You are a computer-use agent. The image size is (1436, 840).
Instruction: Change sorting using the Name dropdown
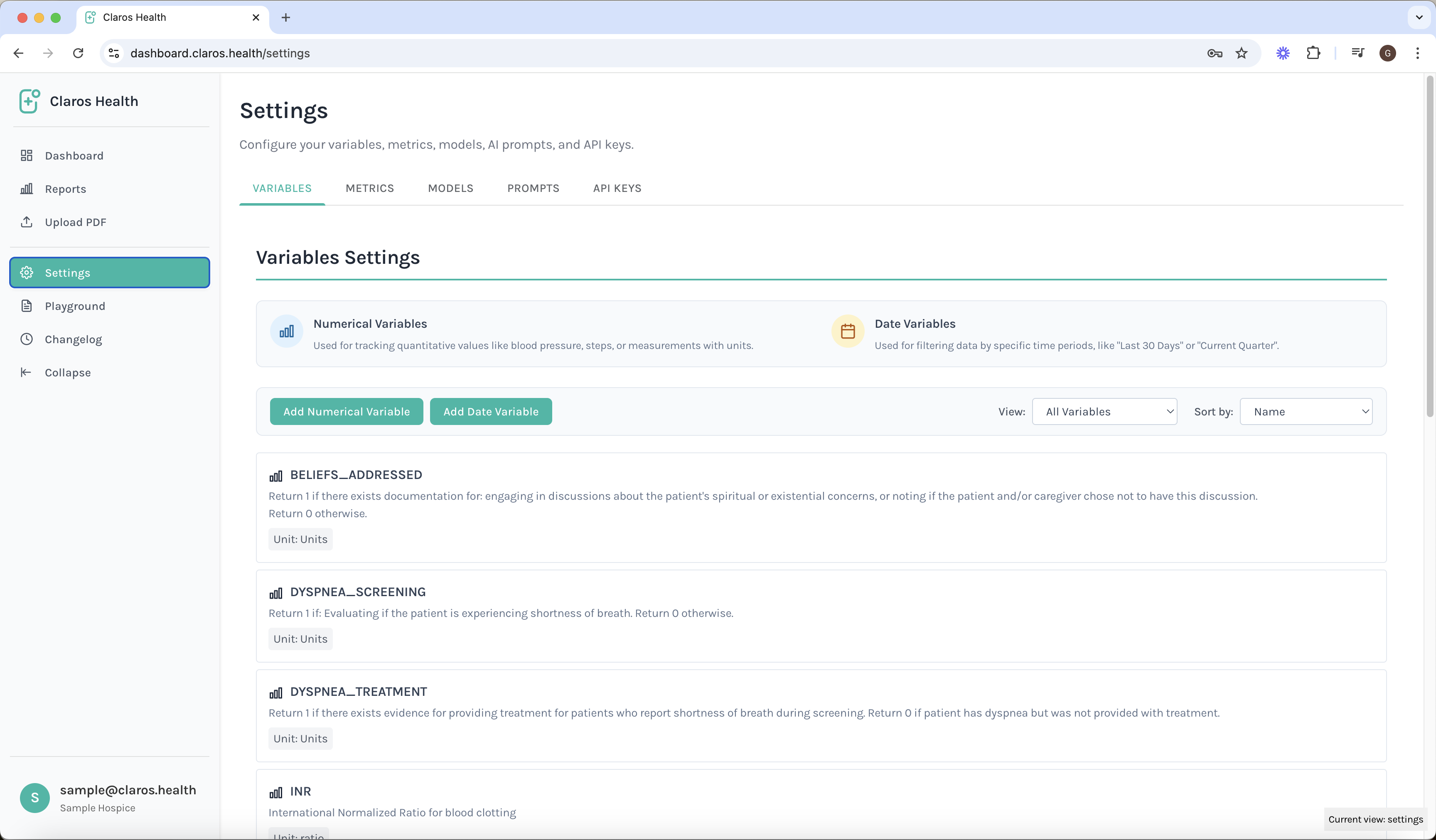1306,411
